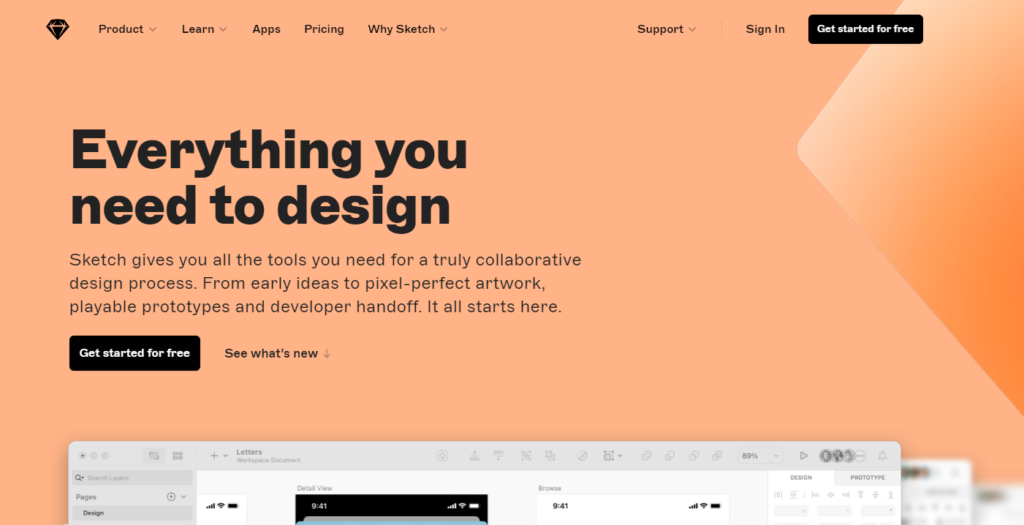The image size is (1024, 525).
Task: Switch to the PROTOTYPE inspector tab
Action: click(x=867, y=477)
